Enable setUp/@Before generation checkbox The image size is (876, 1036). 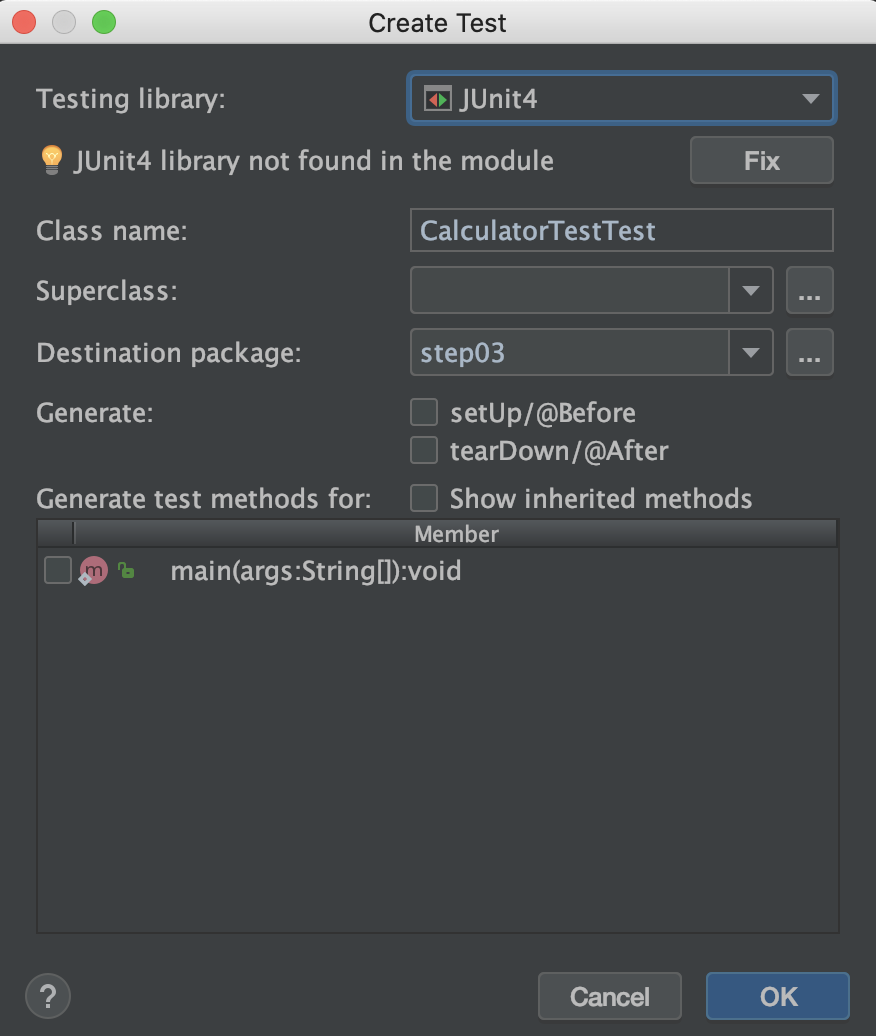coord(423,412)
